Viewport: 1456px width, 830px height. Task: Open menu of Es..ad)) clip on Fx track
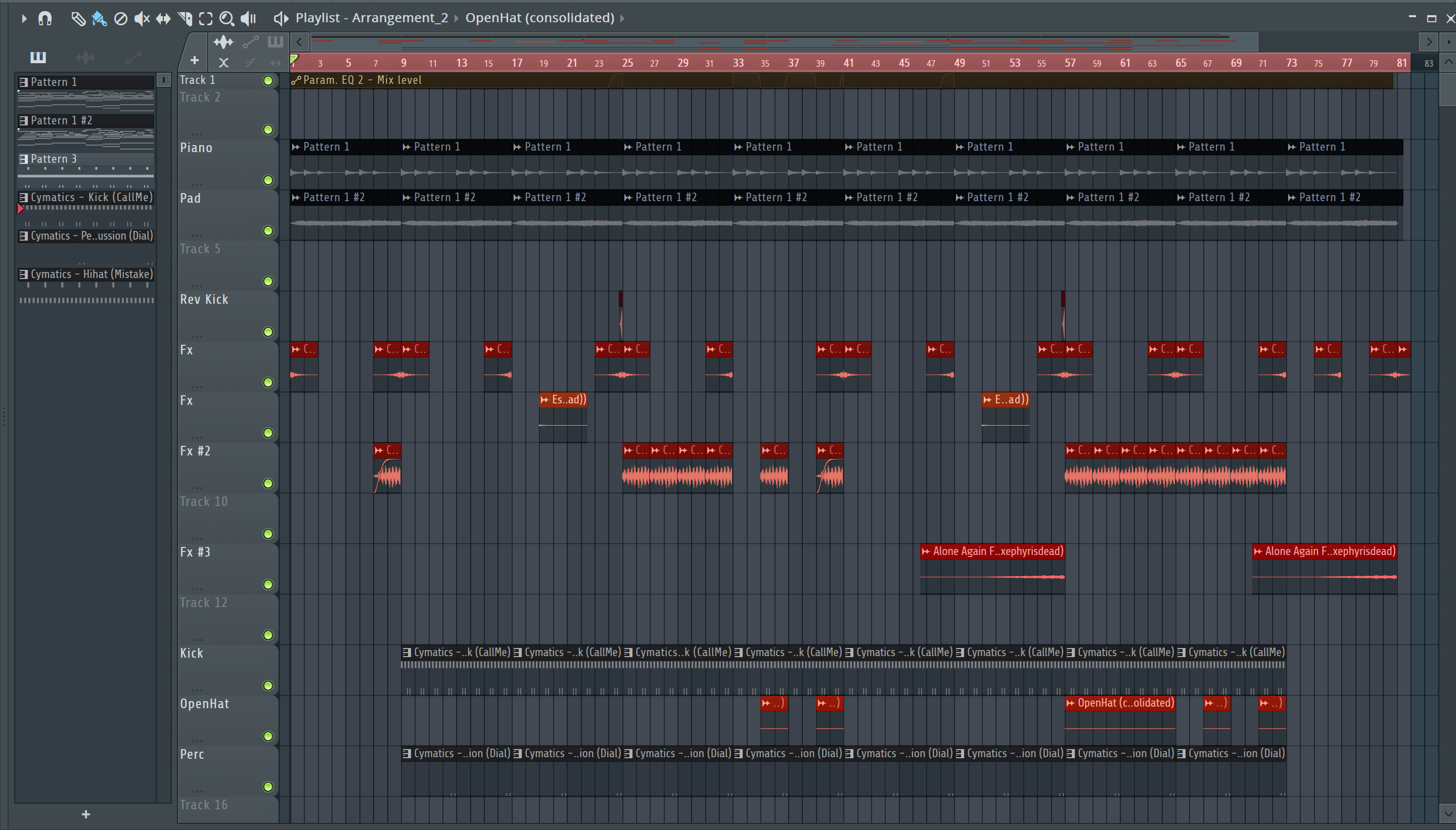[544, 400]
